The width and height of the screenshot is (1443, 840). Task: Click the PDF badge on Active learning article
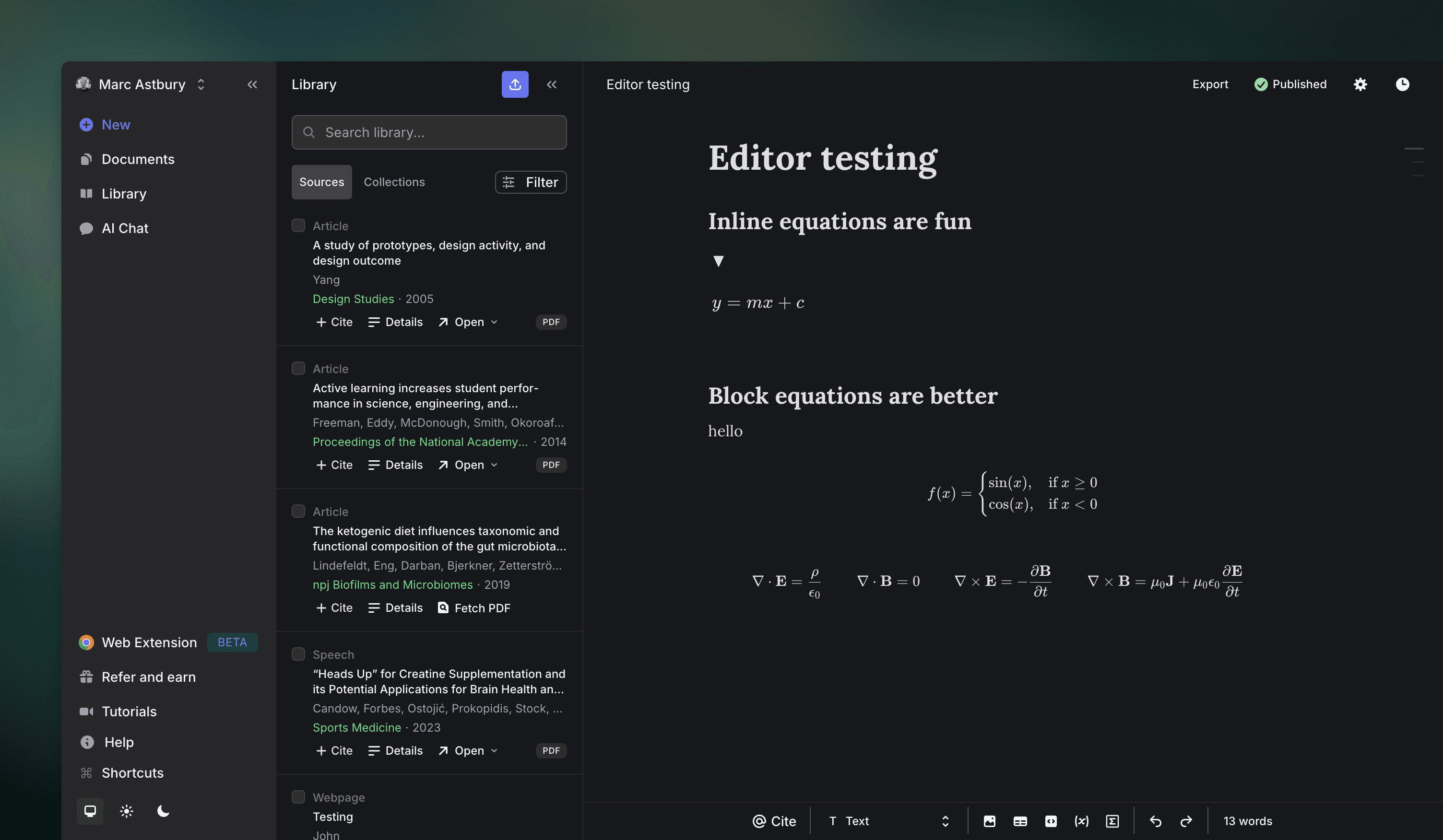pyautogui.click(x=551, y=465)
